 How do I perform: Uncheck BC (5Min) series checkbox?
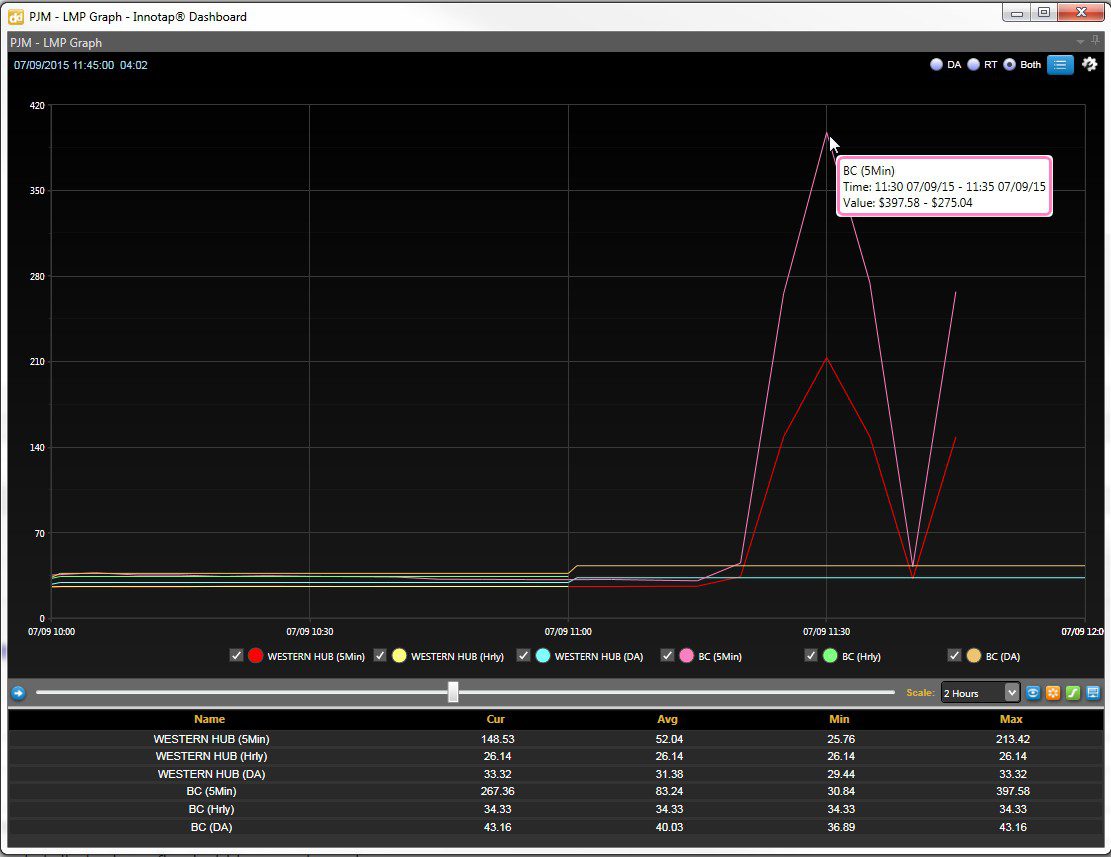(x=667, y=655)
